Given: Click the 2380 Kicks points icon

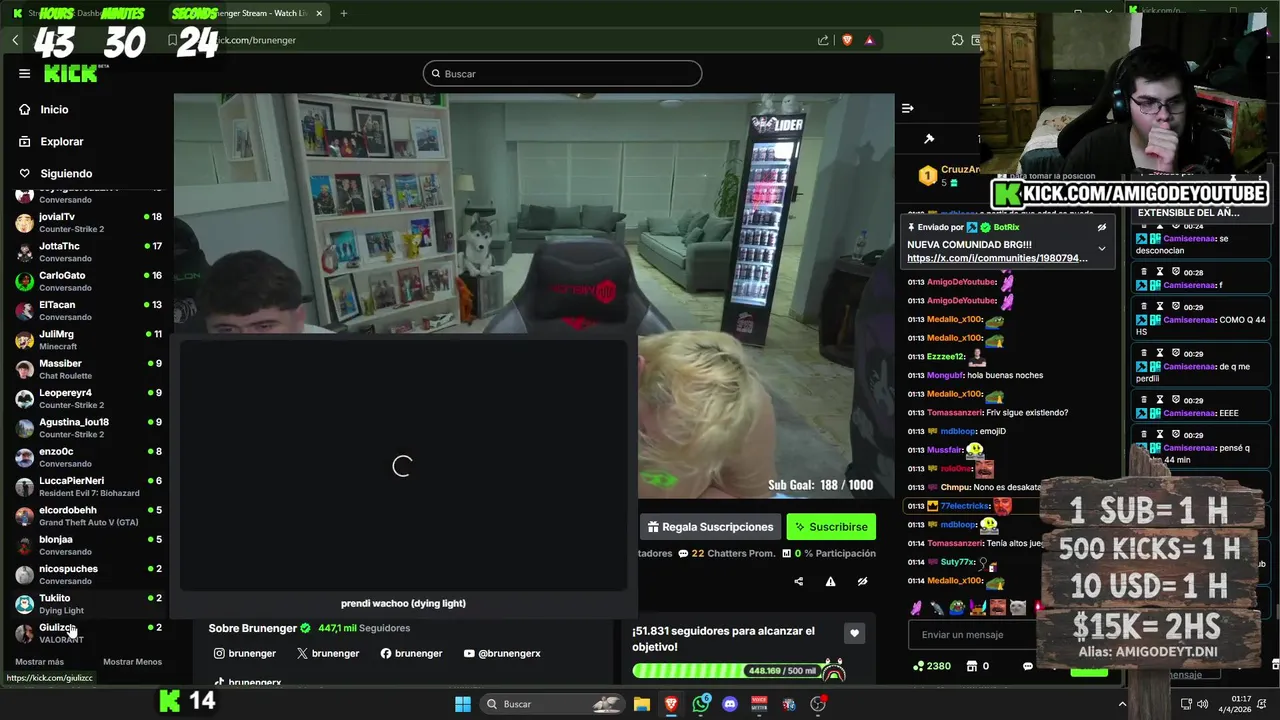Looking at the screenshot, I should click(x=919, y=666).
